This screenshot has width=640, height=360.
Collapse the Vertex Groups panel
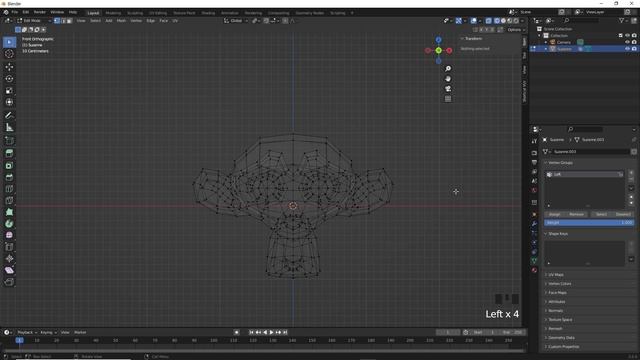(x=560, y=162)
